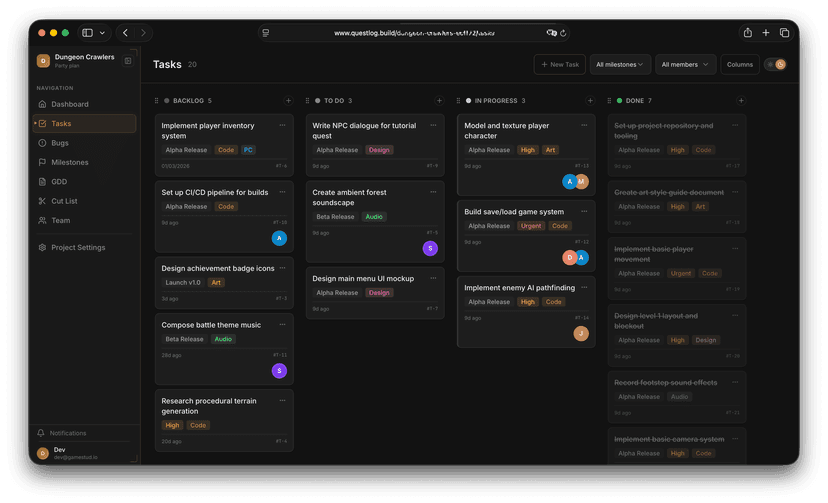Open options for Create art style guide document card

[736, 192]
